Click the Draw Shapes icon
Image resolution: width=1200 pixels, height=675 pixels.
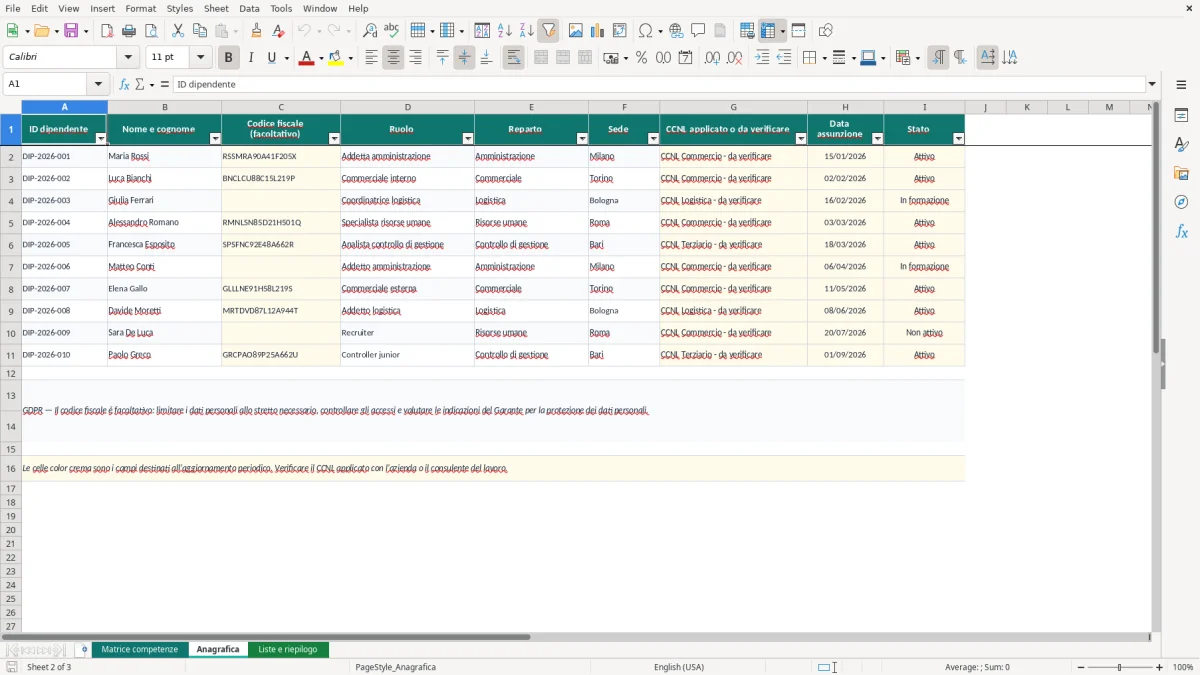click(826, 31)
